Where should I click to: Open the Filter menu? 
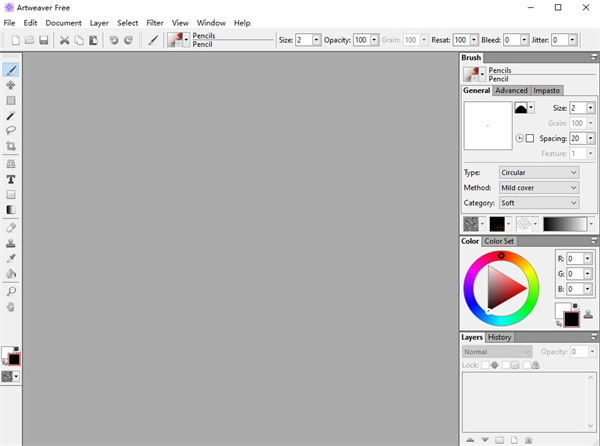(x=155, y=22)
